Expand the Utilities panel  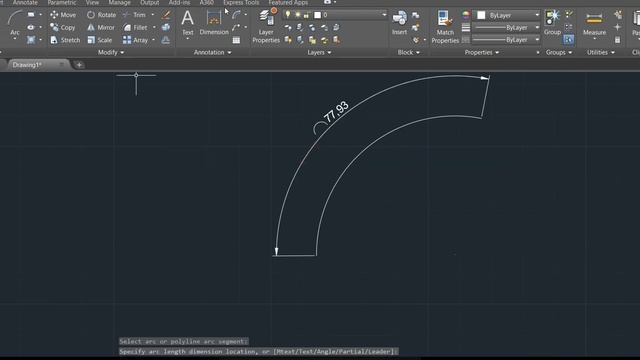tap(601, 52)
